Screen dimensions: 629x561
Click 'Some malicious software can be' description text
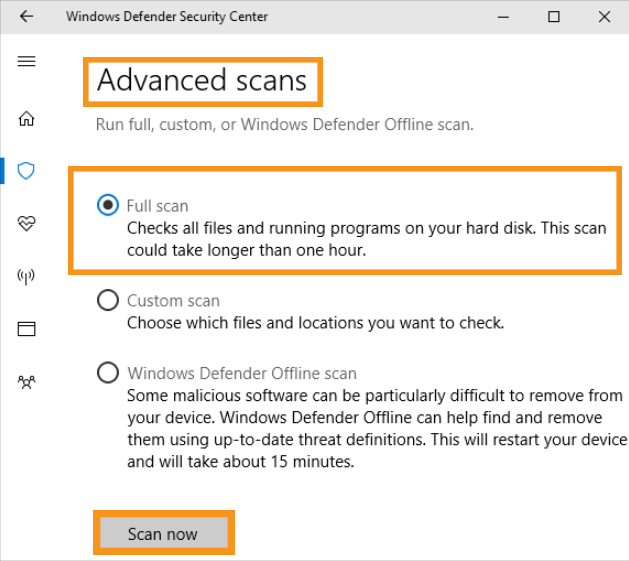pyautogui.click(x=377, y=429)
